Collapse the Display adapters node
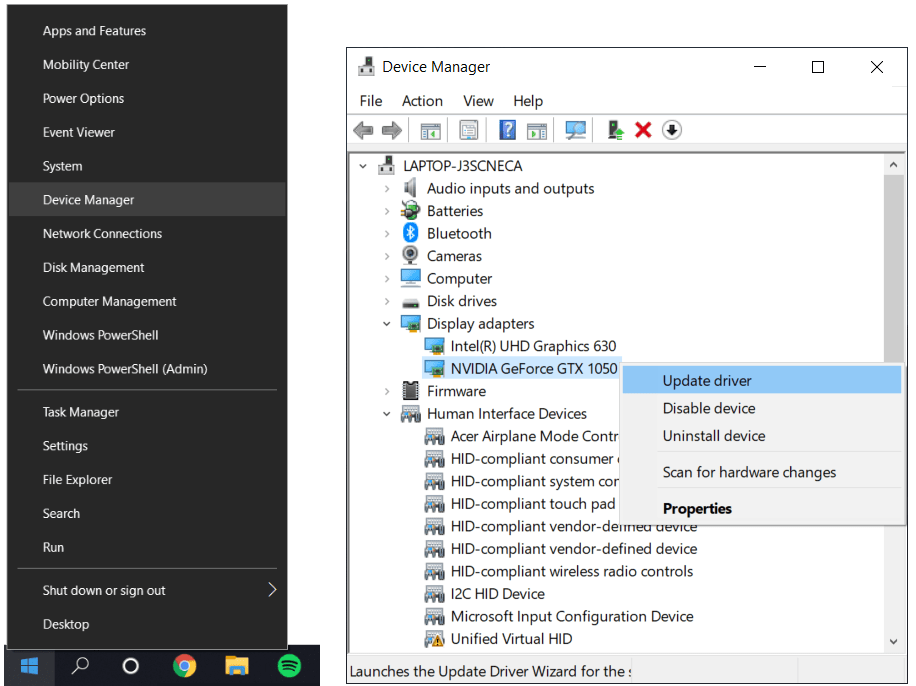 click(387, 324)
